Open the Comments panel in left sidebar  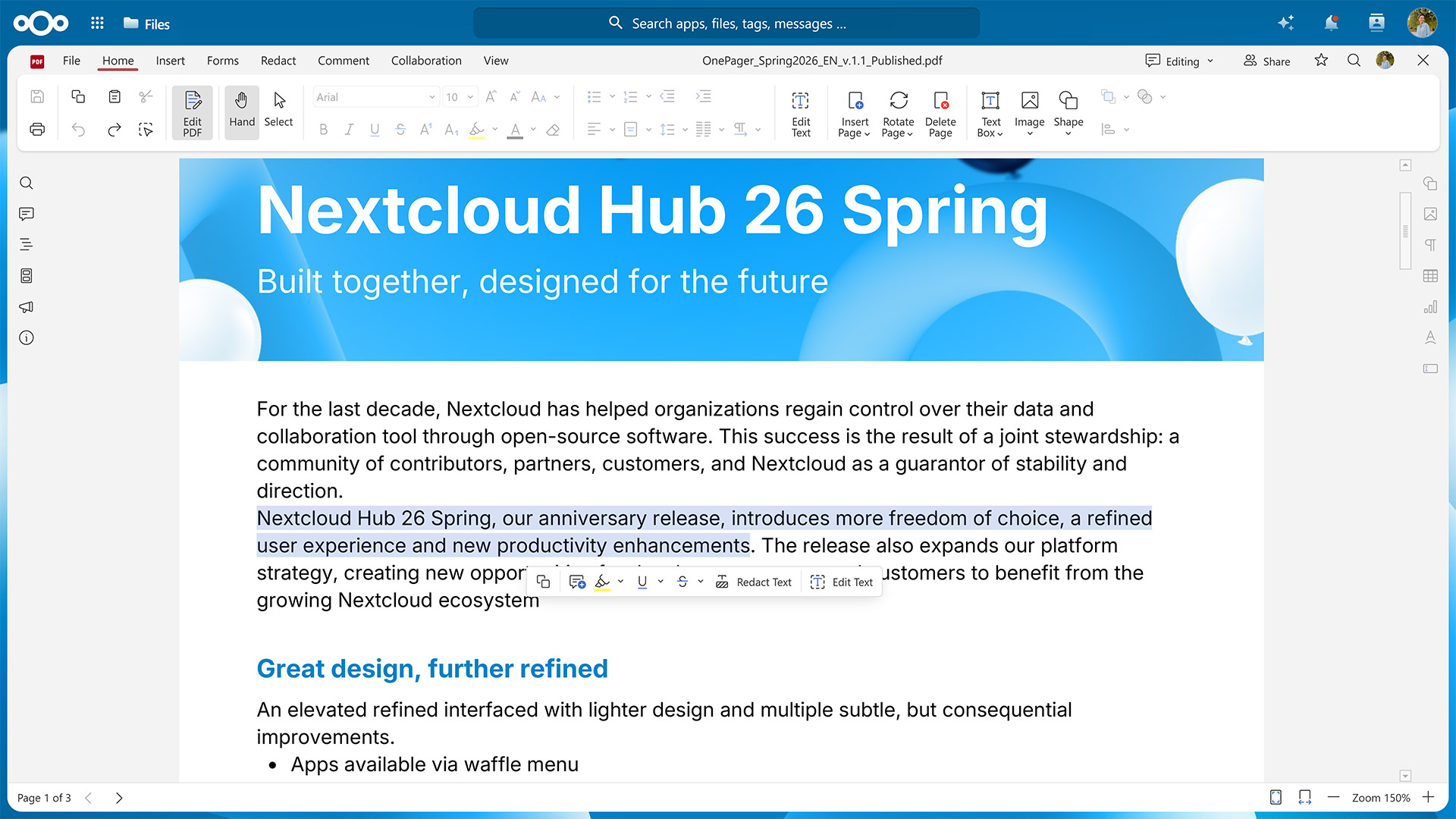pyautogui.click(x=27, y=214)
